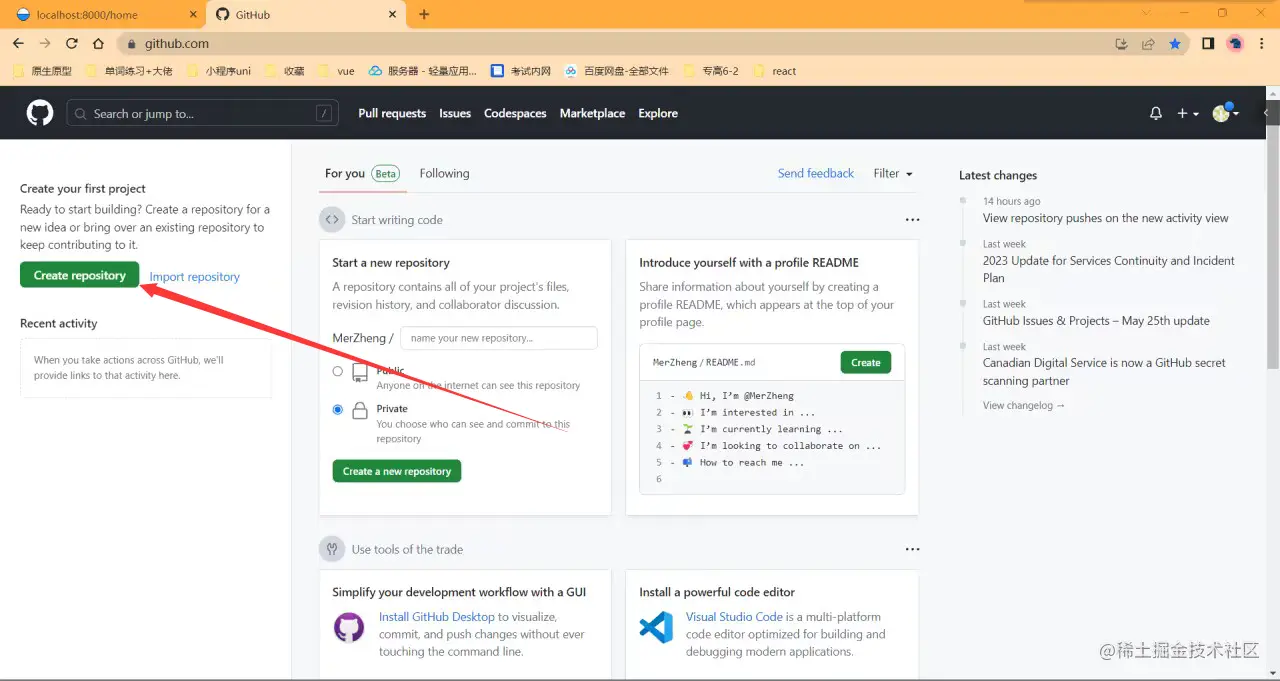Open the 百度网盘-全部文件 bookmark

tap(617, 71)
